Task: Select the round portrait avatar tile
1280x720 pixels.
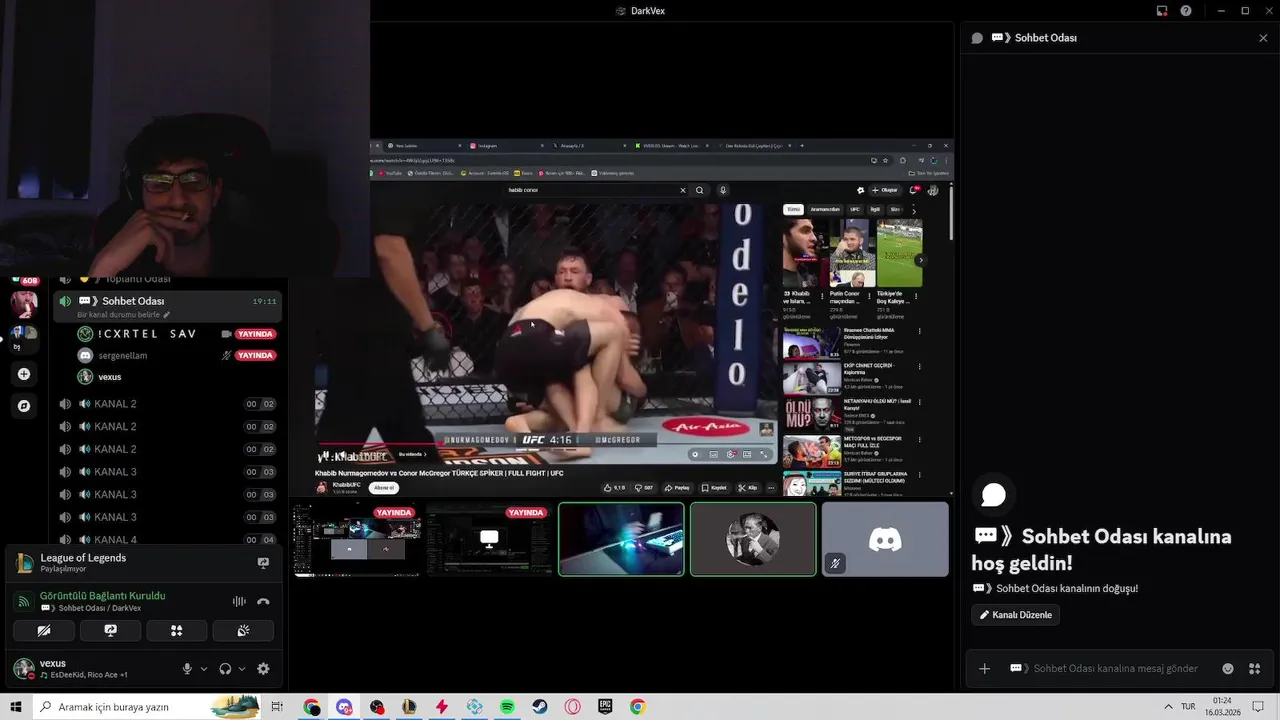Action: [x=753, y=539]
